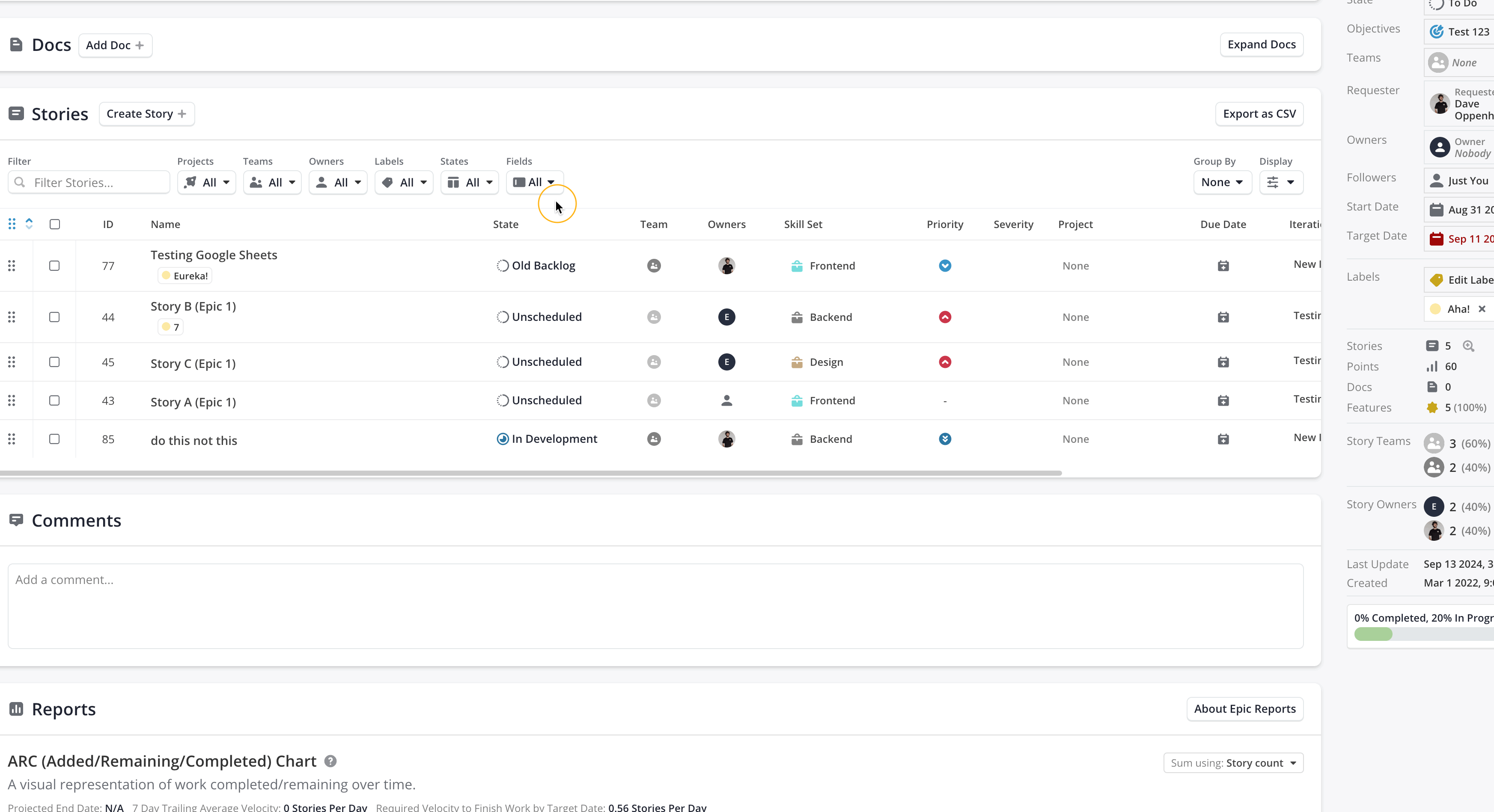Open the Projects filter dropdown
Screen dimensions: 1494x812
point(206,183)
